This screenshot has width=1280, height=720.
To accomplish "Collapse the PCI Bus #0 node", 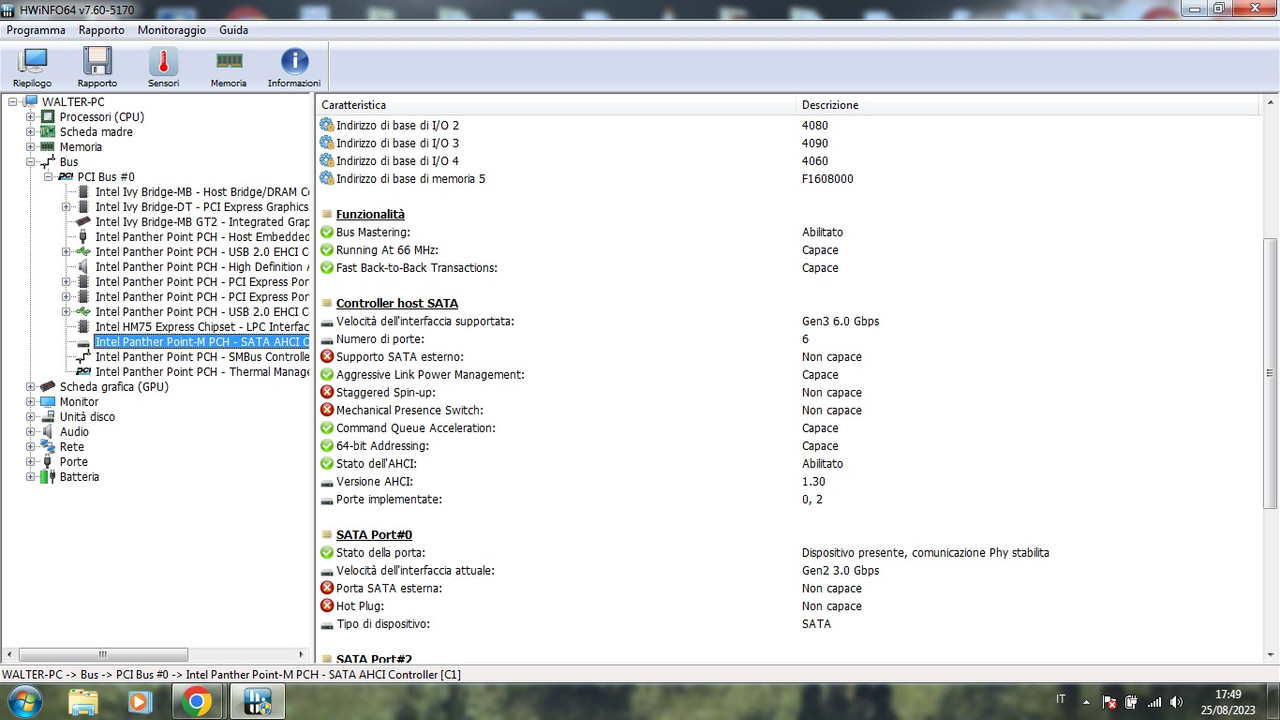I will pyautogui.click(x=48, y=177).
